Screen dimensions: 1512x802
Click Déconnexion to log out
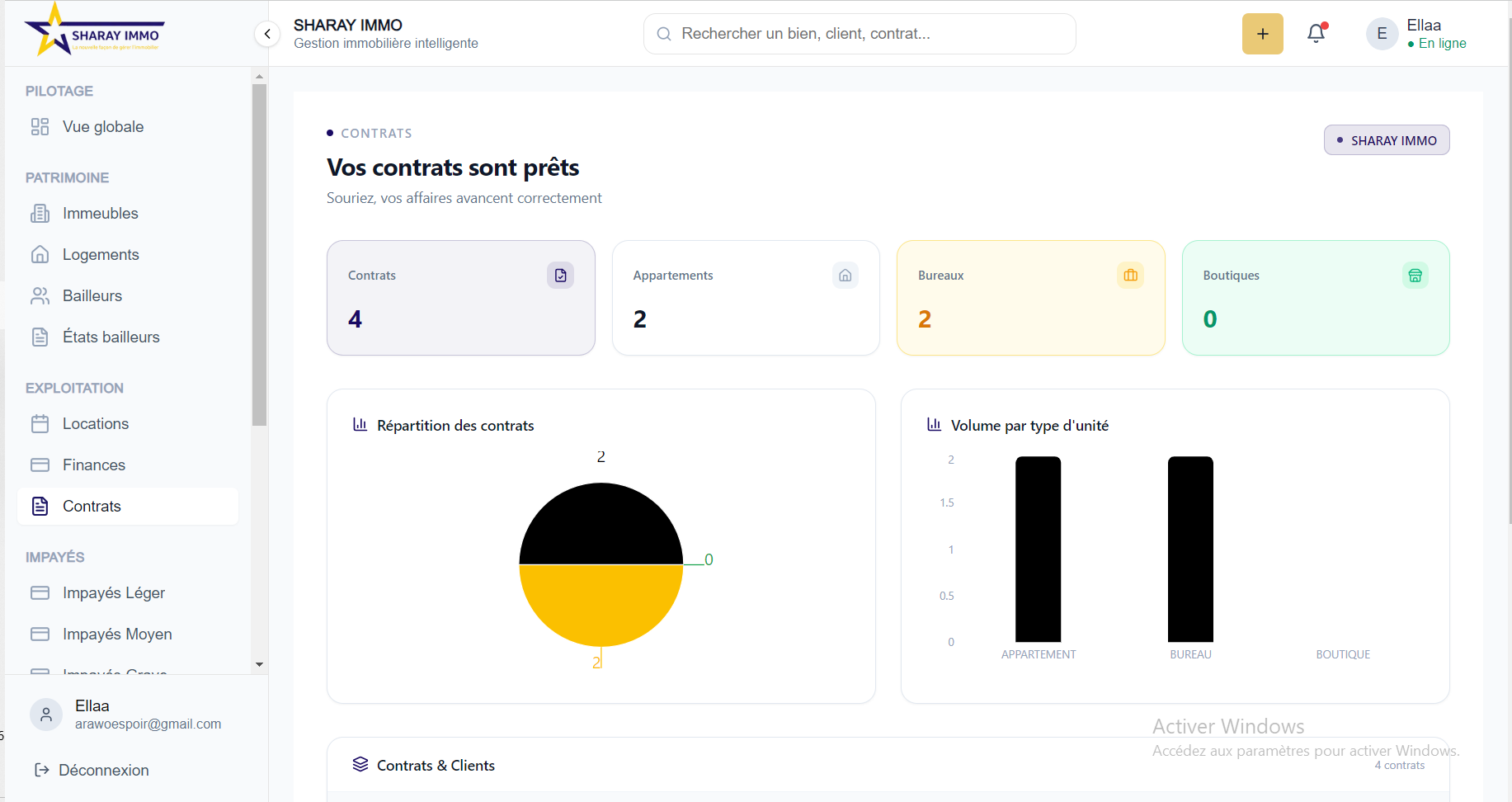click(x=92, y=771)
